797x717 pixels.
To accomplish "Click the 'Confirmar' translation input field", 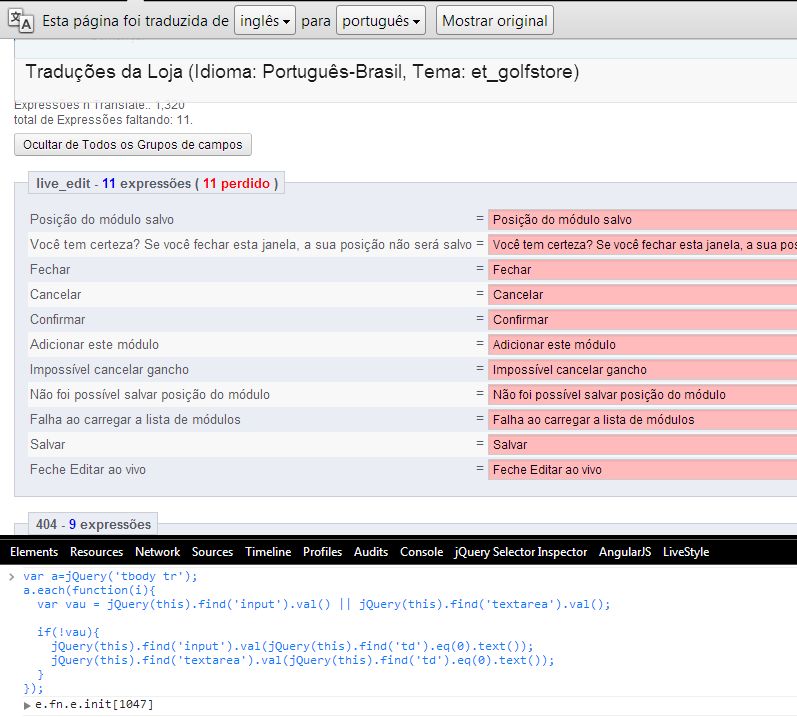I will (x=642, y=319).
